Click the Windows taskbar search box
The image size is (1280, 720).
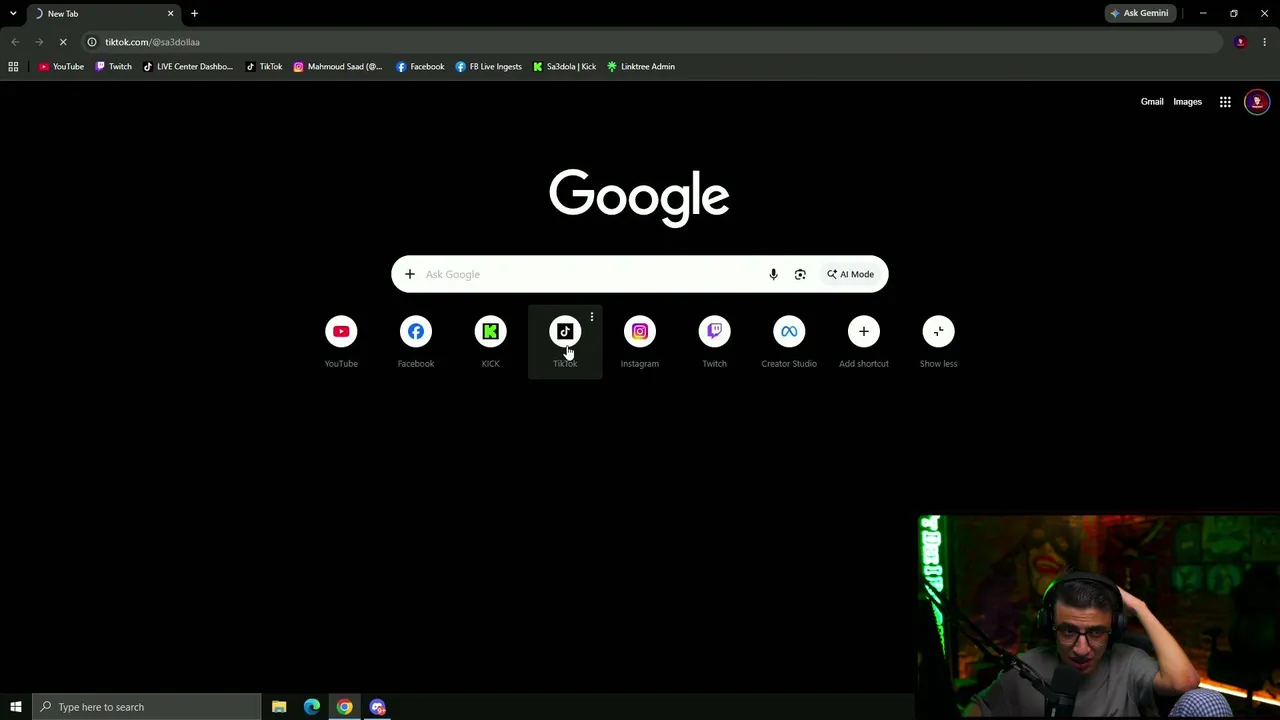pos(147,707)
